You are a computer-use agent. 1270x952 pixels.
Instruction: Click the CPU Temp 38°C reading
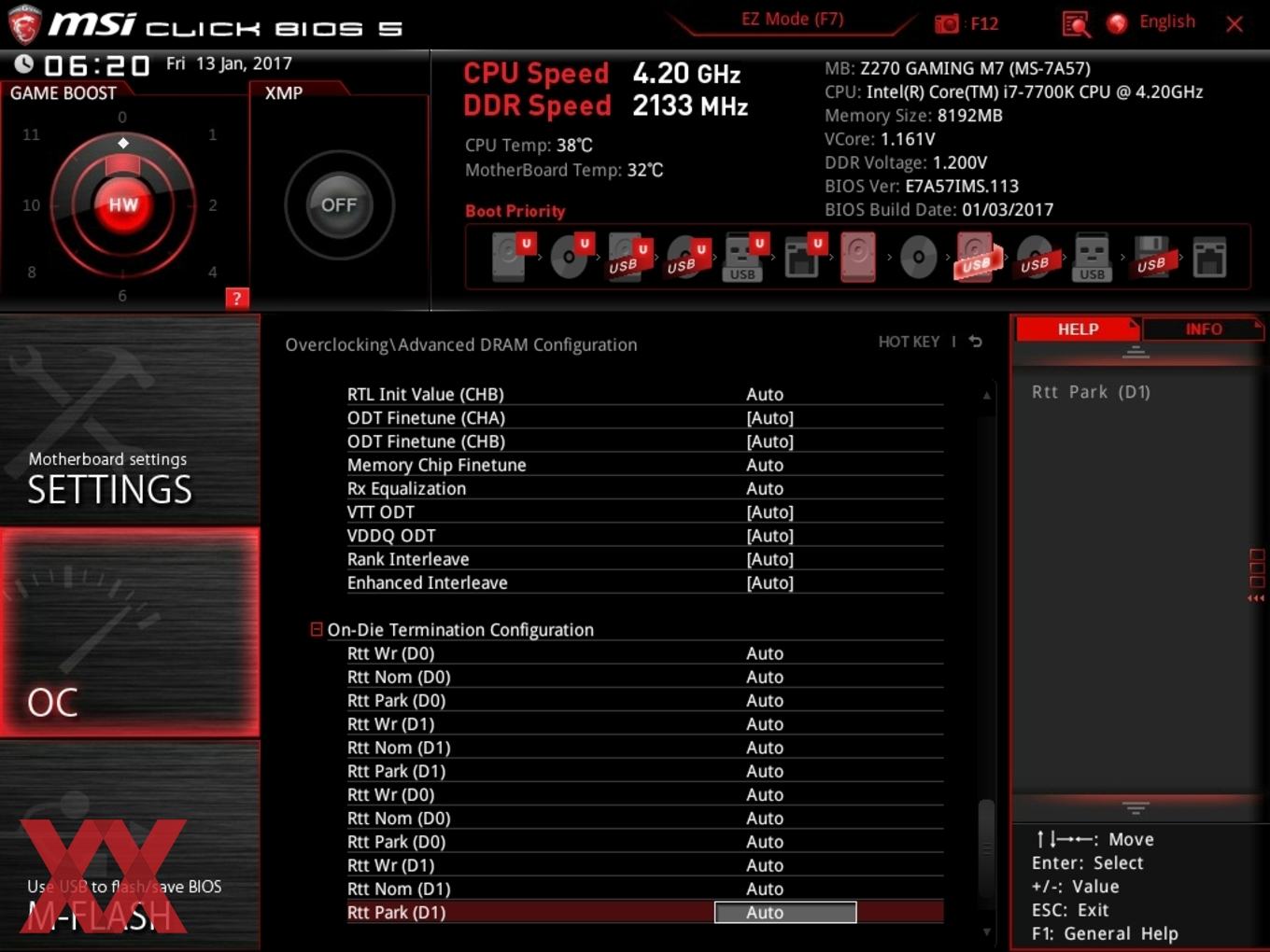point(529,145)
